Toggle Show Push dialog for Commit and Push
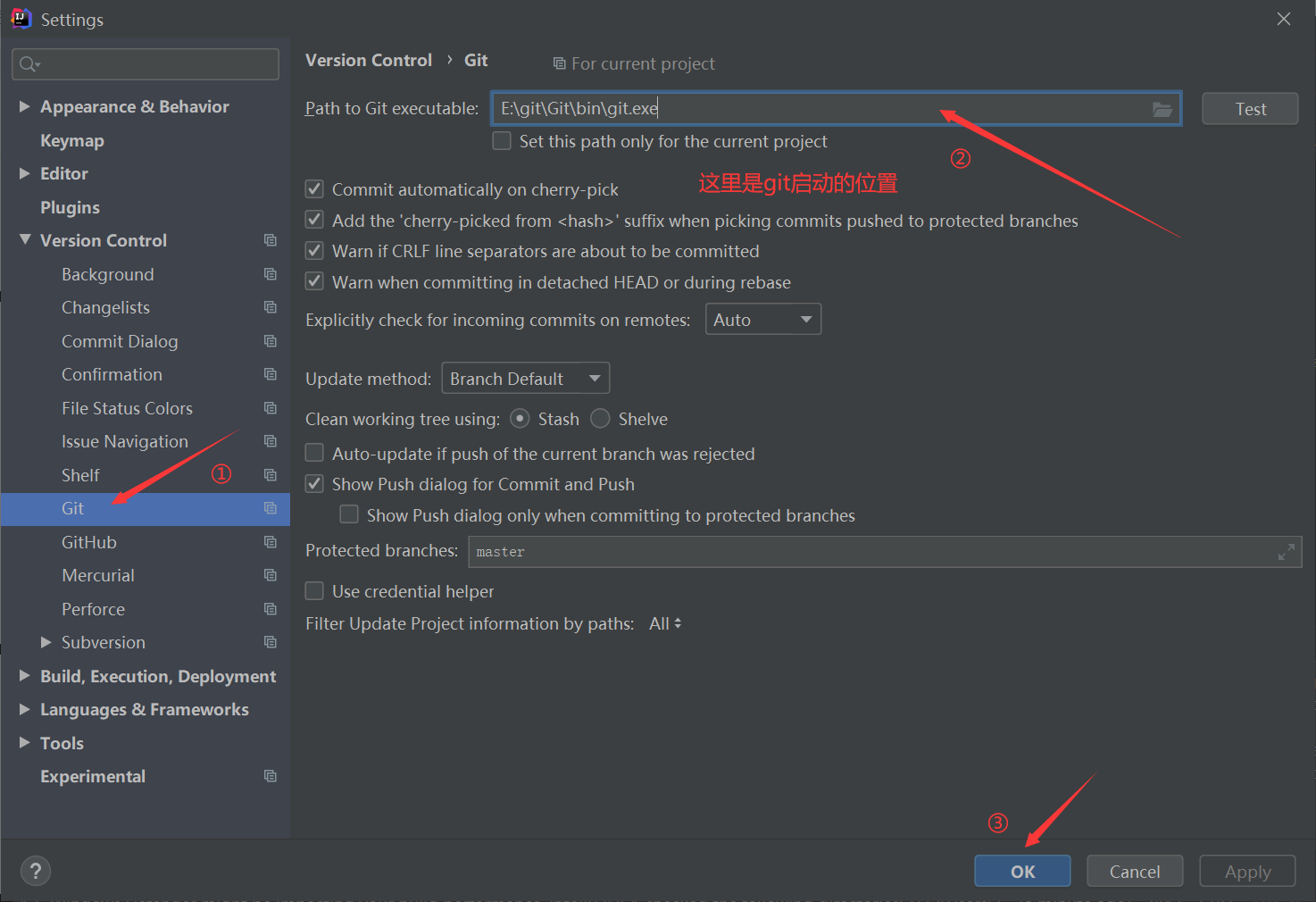The image size is (1316, 902). coord(314,484)
